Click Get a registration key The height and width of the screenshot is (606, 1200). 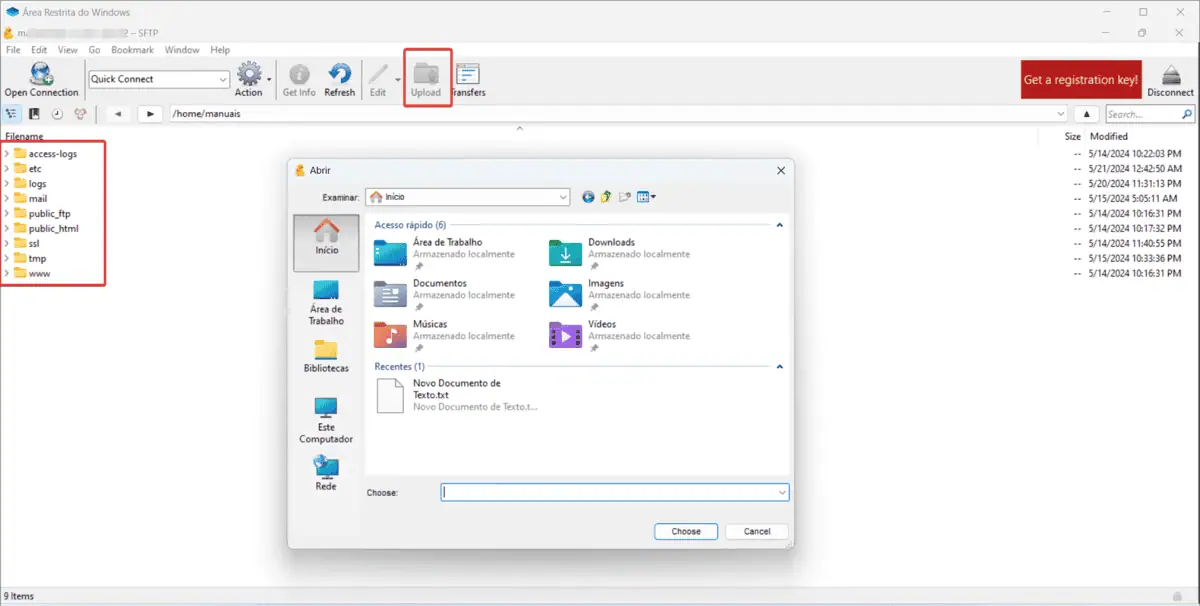coord(1081,79)
